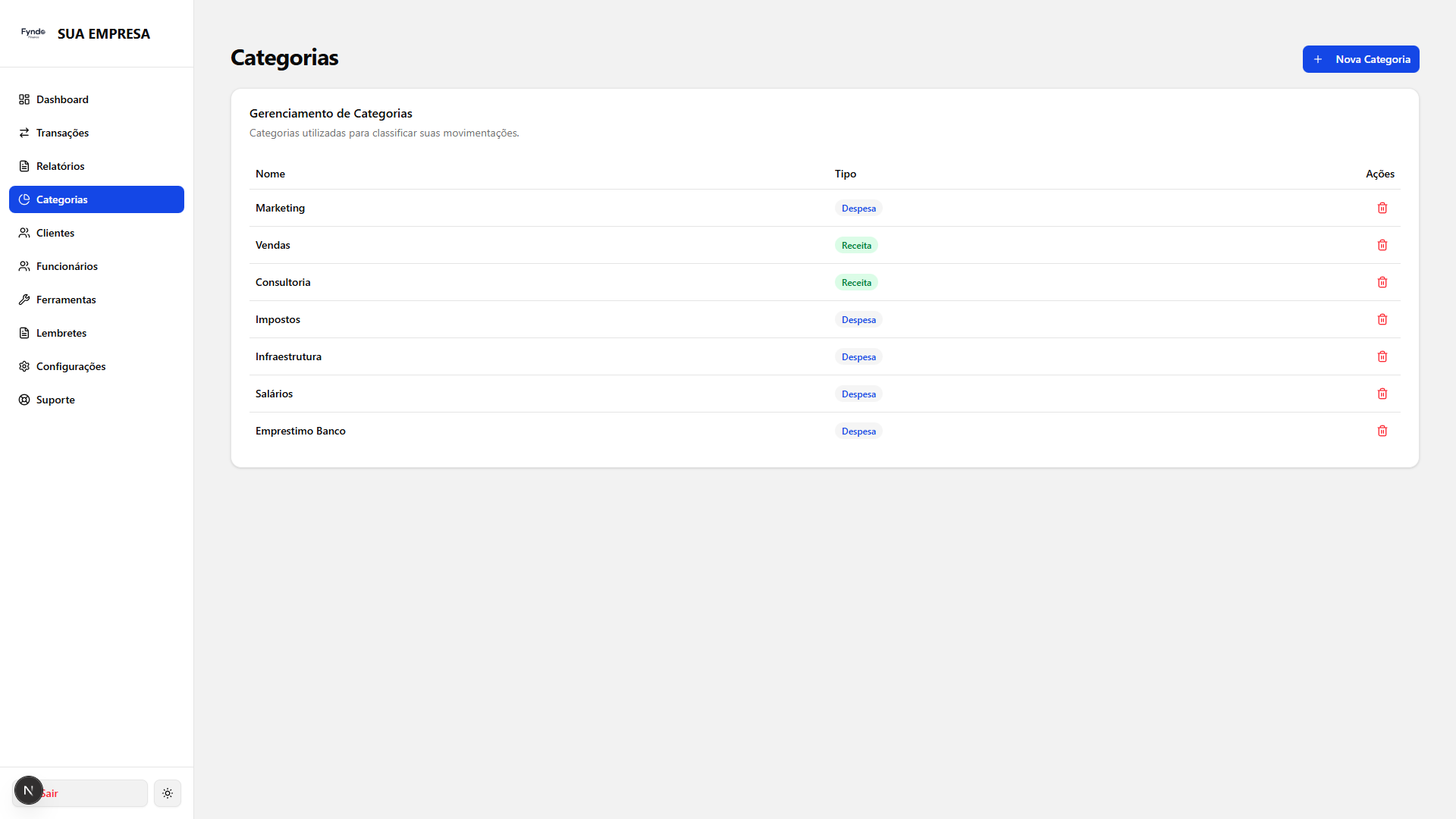Viewport: 1456px width, 819px height.
Task: Delete the Impostos category row
Action: pos(1382,319)
